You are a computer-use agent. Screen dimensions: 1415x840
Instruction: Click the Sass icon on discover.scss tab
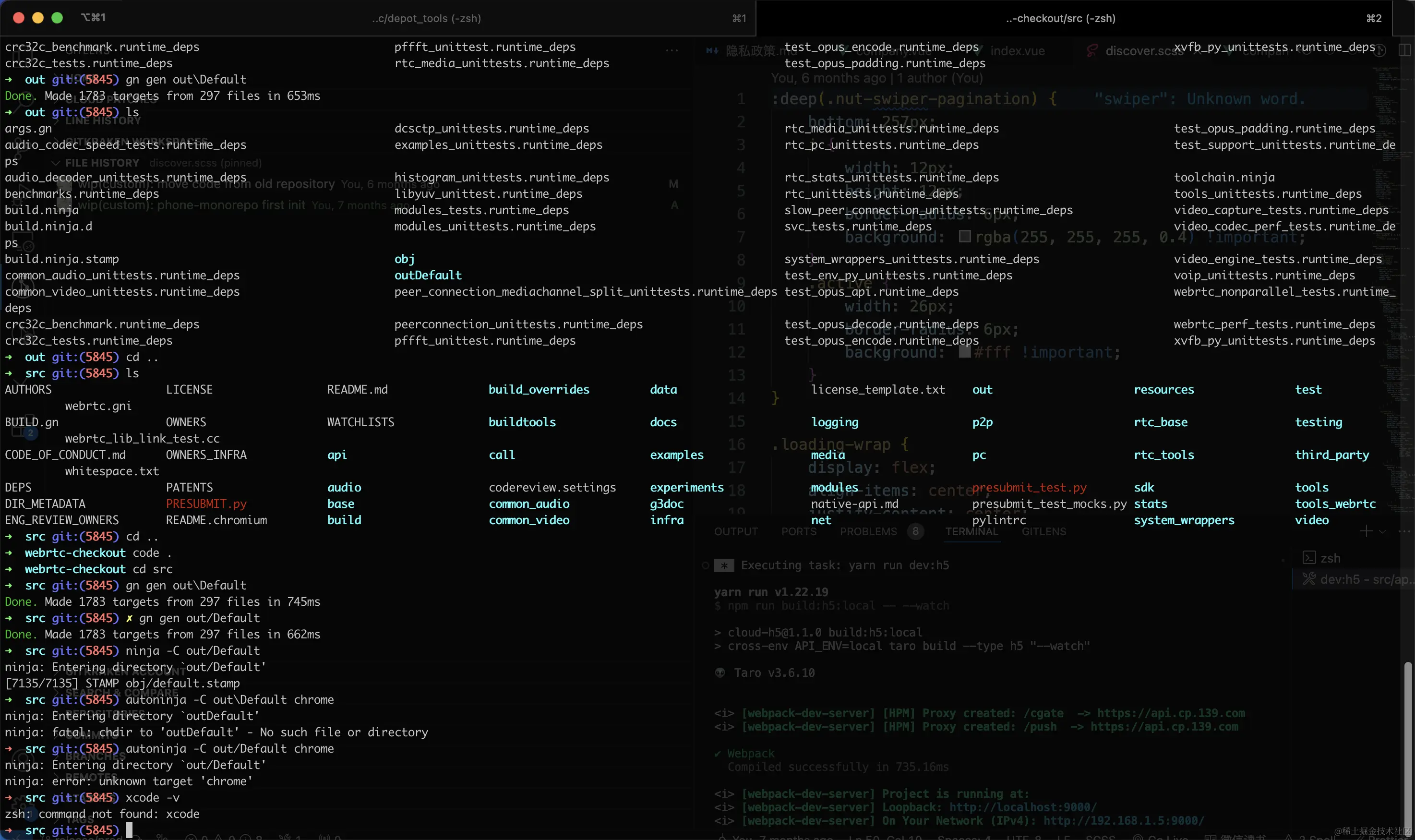click(x=1092, y=50)
